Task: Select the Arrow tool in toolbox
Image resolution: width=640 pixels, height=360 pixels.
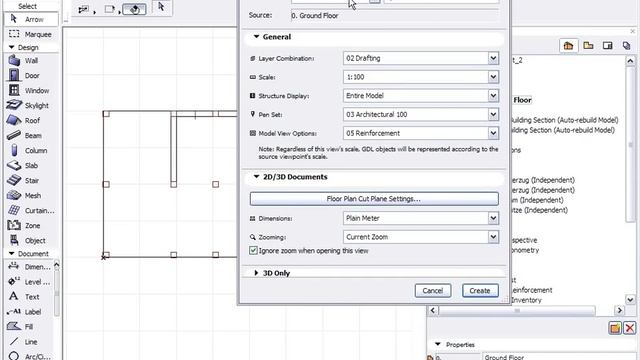Action: pyautogui.click(x=31, y=19)
